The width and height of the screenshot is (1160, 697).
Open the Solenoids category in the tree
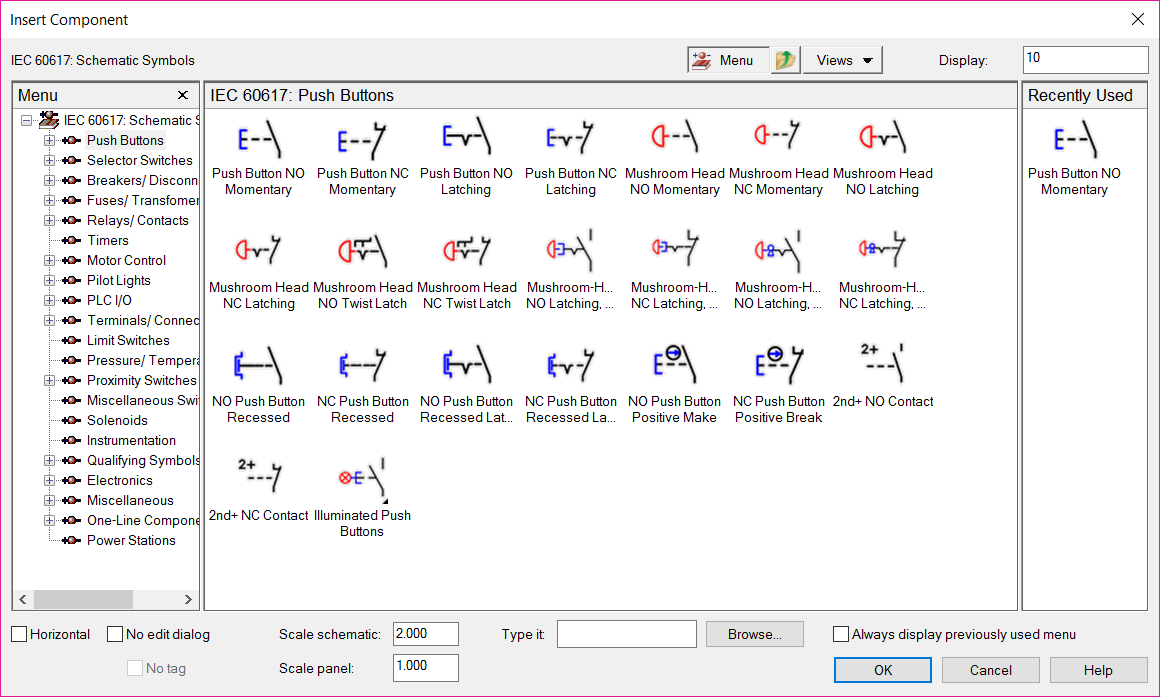click(x=117, y=420)
